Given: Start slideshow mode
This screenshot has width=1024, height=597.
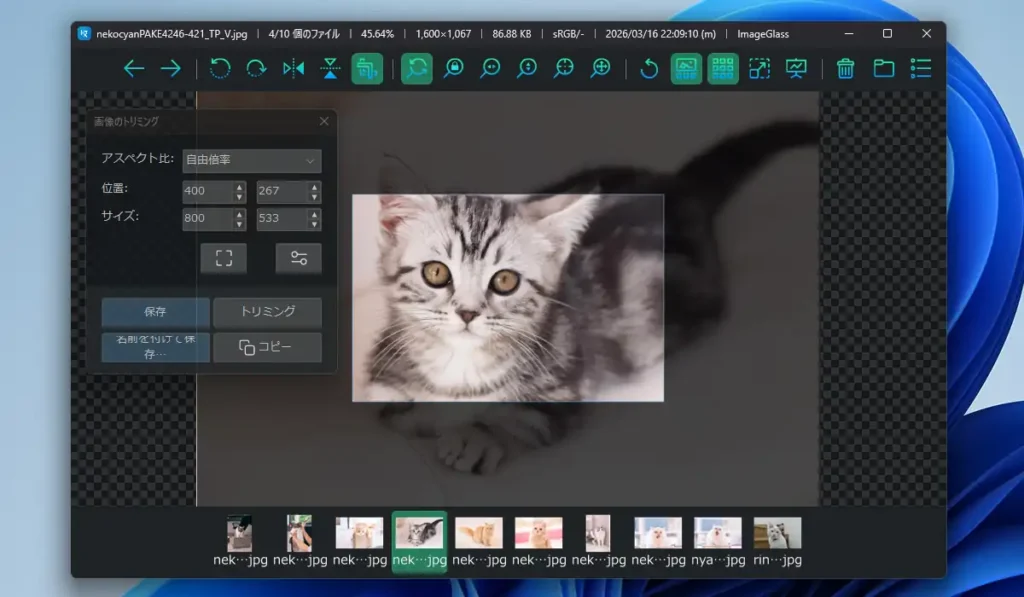Looking at the screenshot, I should click(x=795, y=69).
